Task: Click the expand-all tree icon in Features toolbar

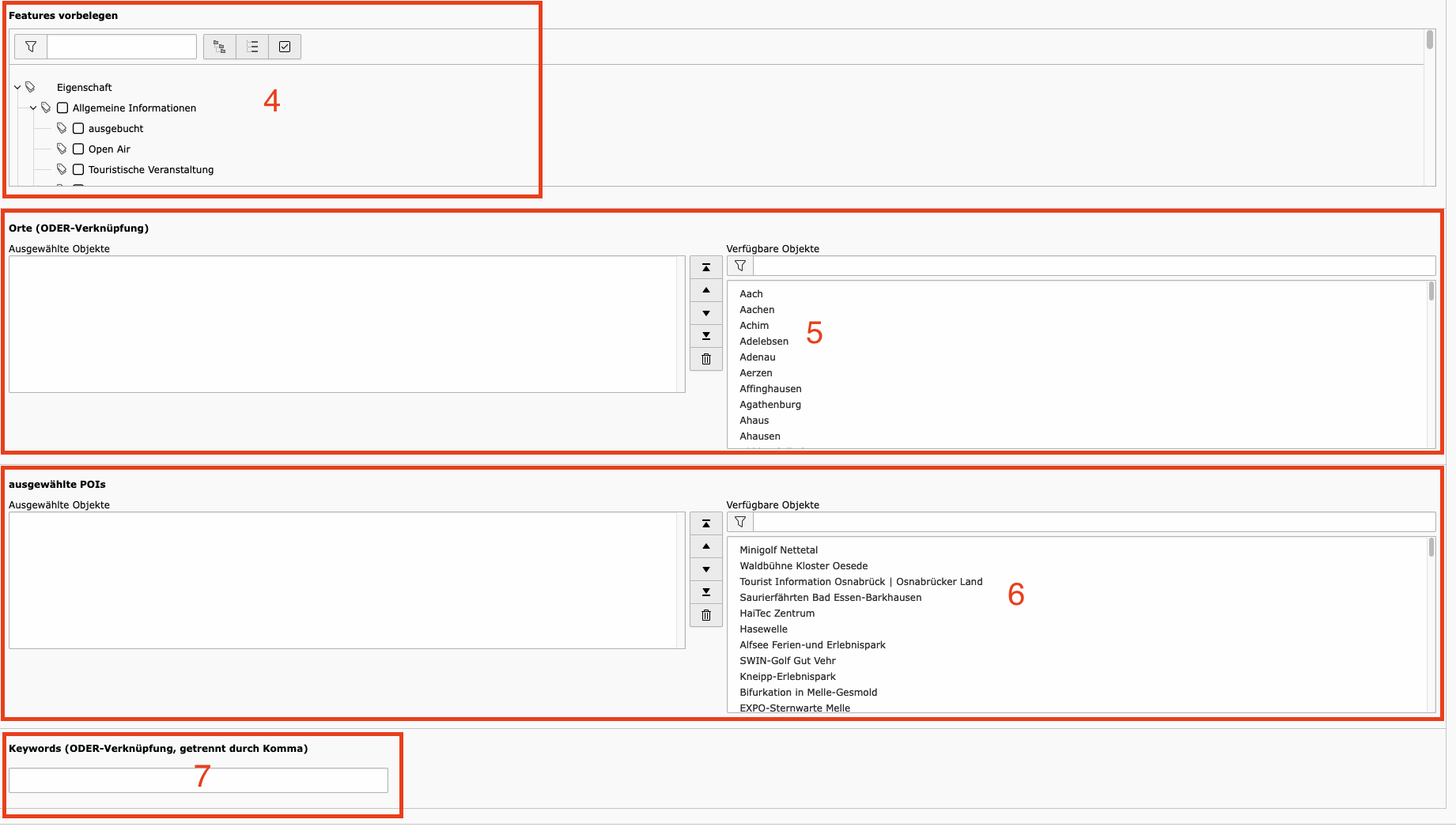Action: pos(220,47)
